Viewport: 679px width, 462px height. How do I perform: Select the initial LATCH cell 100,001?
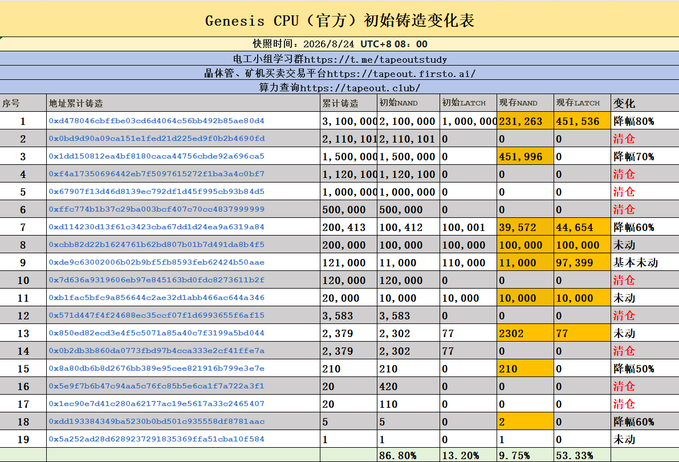pyautogui.click(x=469, y=227)
